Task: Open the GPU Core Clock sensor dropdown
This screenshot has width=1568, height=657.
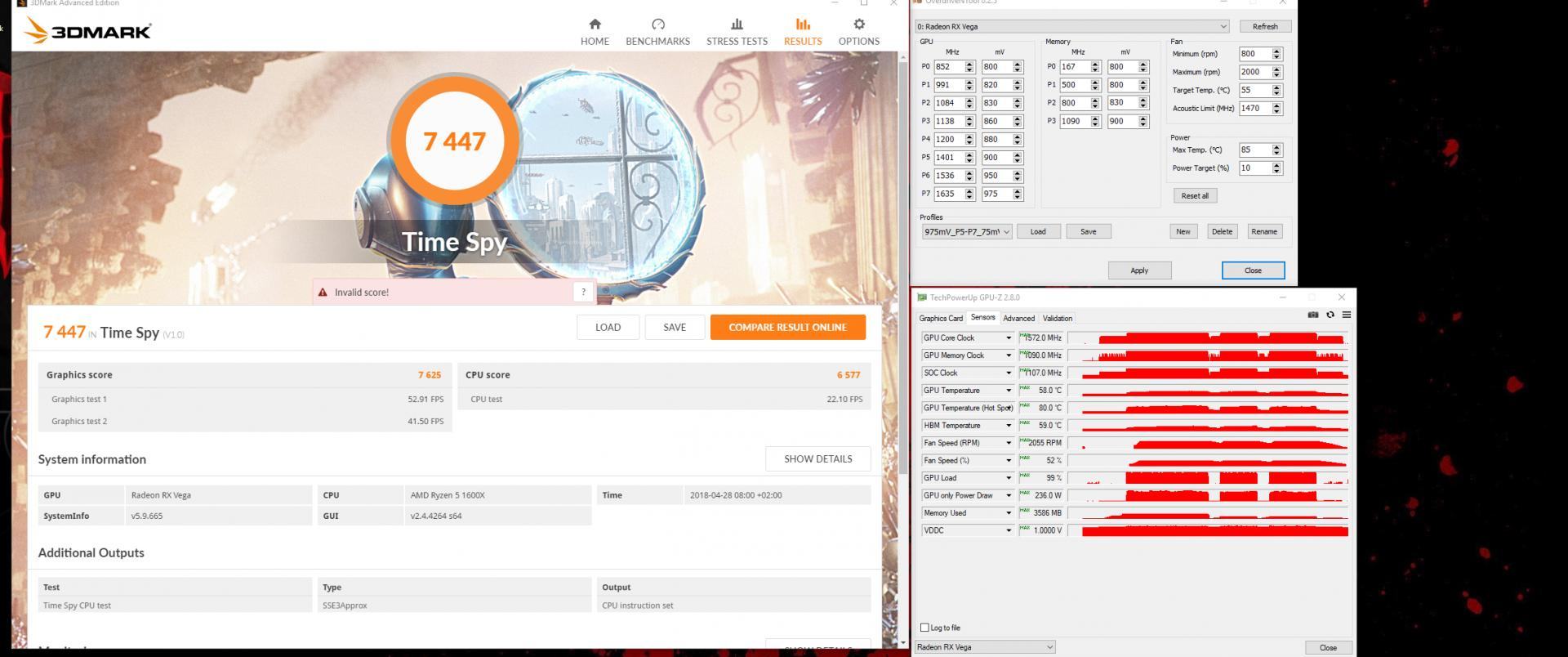Action: coord(1009,337)
